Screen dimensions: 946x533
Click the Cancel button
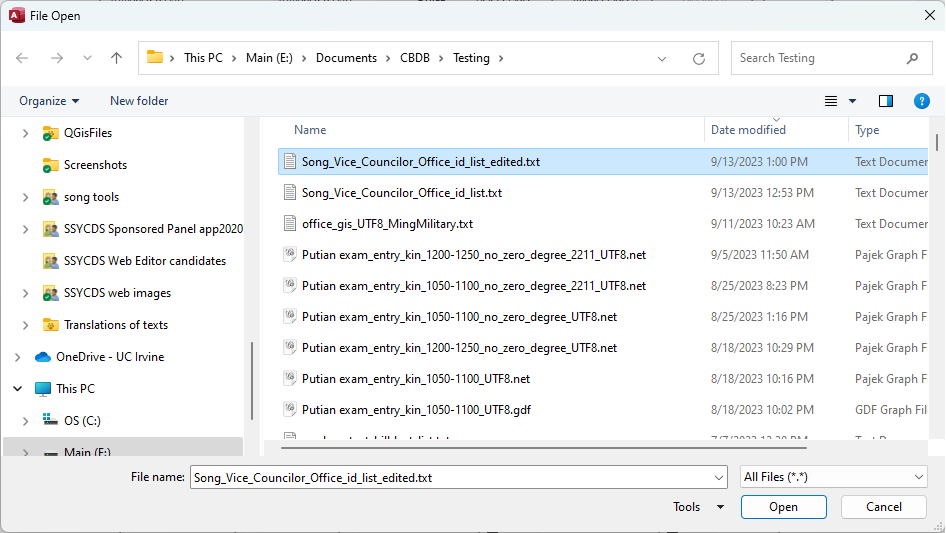click(883, 507)
